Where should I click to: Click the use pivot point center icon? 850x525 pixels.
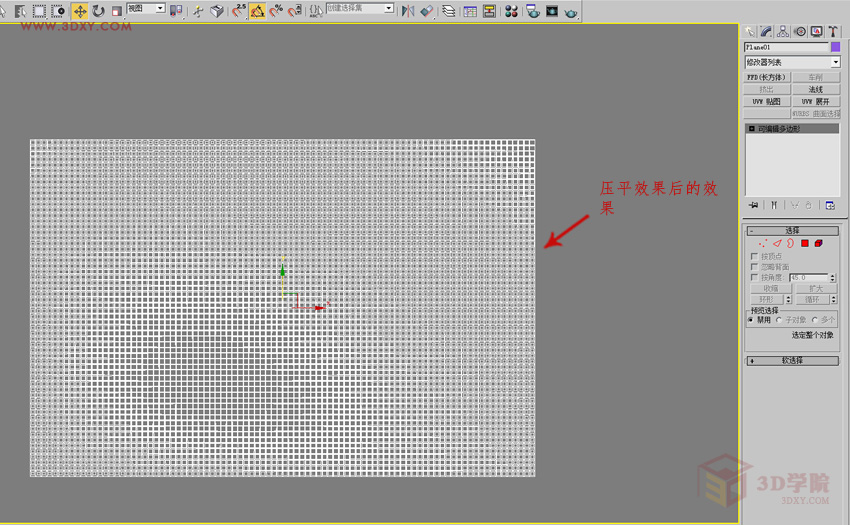pos(176,11)
